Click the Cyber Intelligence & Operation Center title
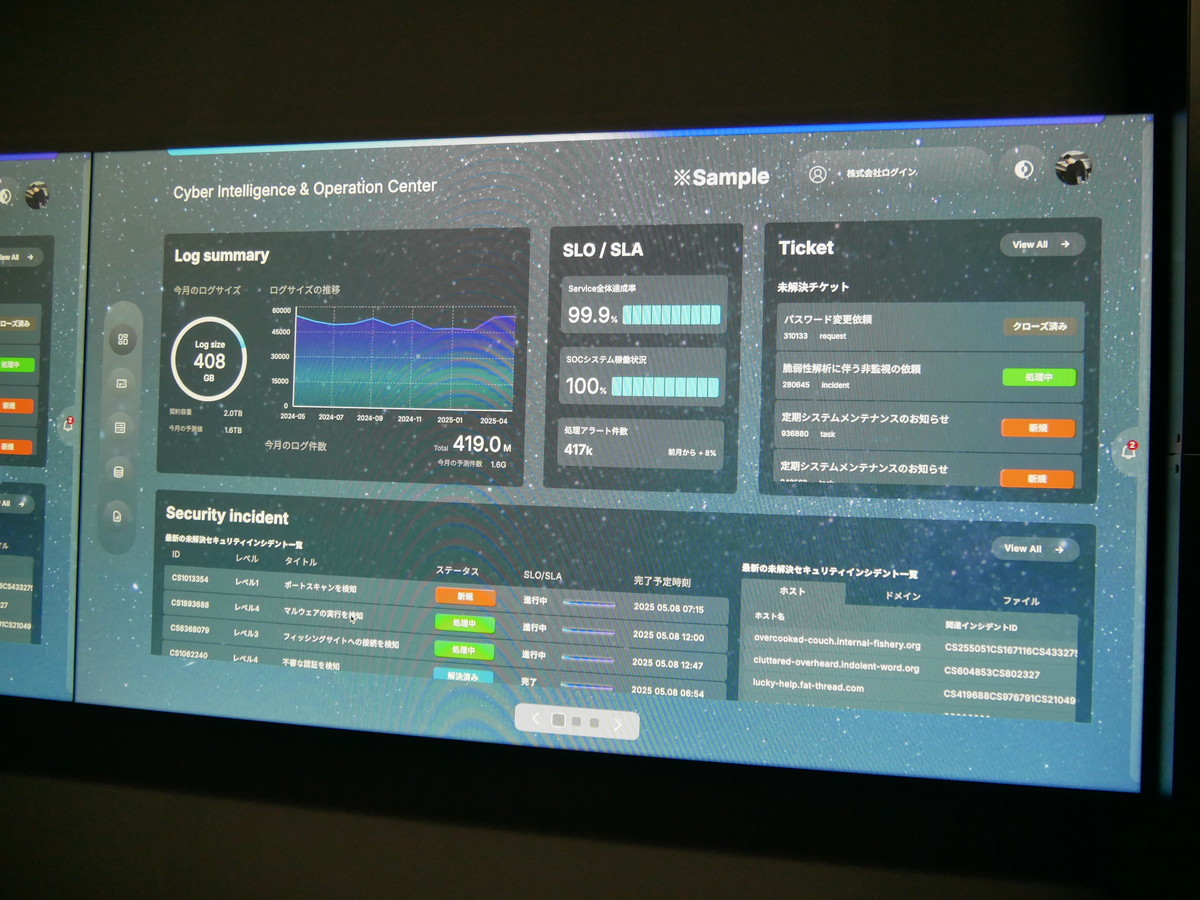Viewport: 1200px width, 900px height. click(x=305, y=188)
